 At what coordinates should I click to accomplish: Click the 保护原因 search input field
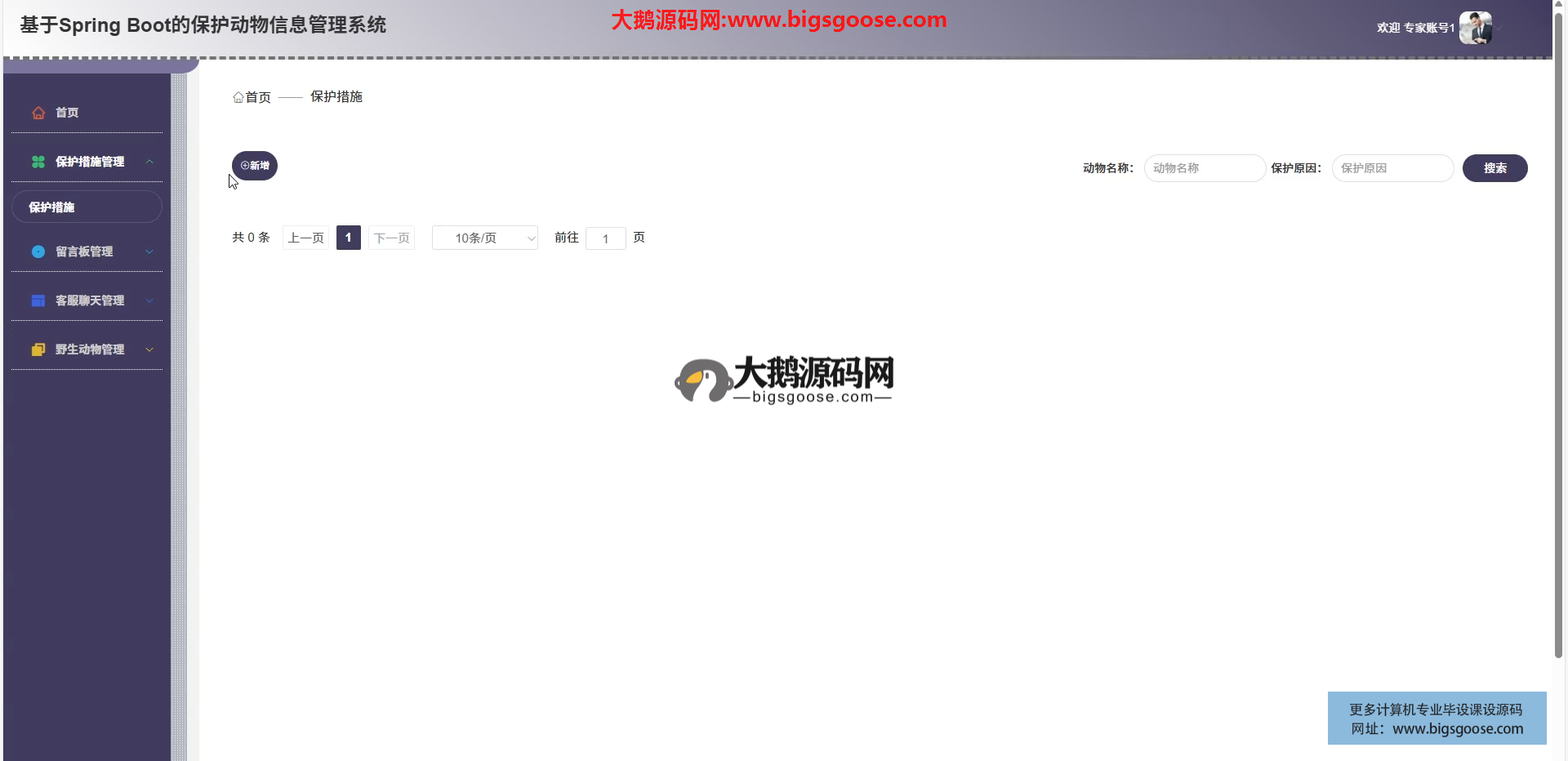coord(1392,168)
